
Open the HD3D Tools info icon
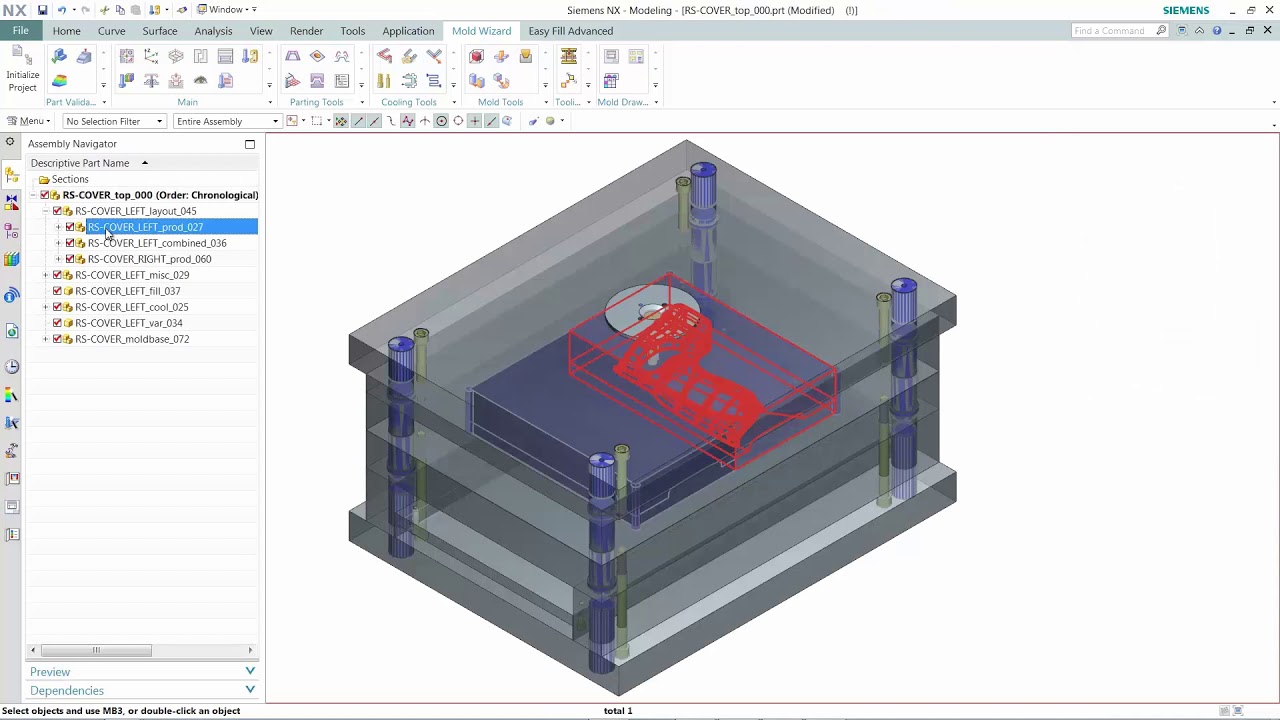pyautogui.click(x=12, y=295)
